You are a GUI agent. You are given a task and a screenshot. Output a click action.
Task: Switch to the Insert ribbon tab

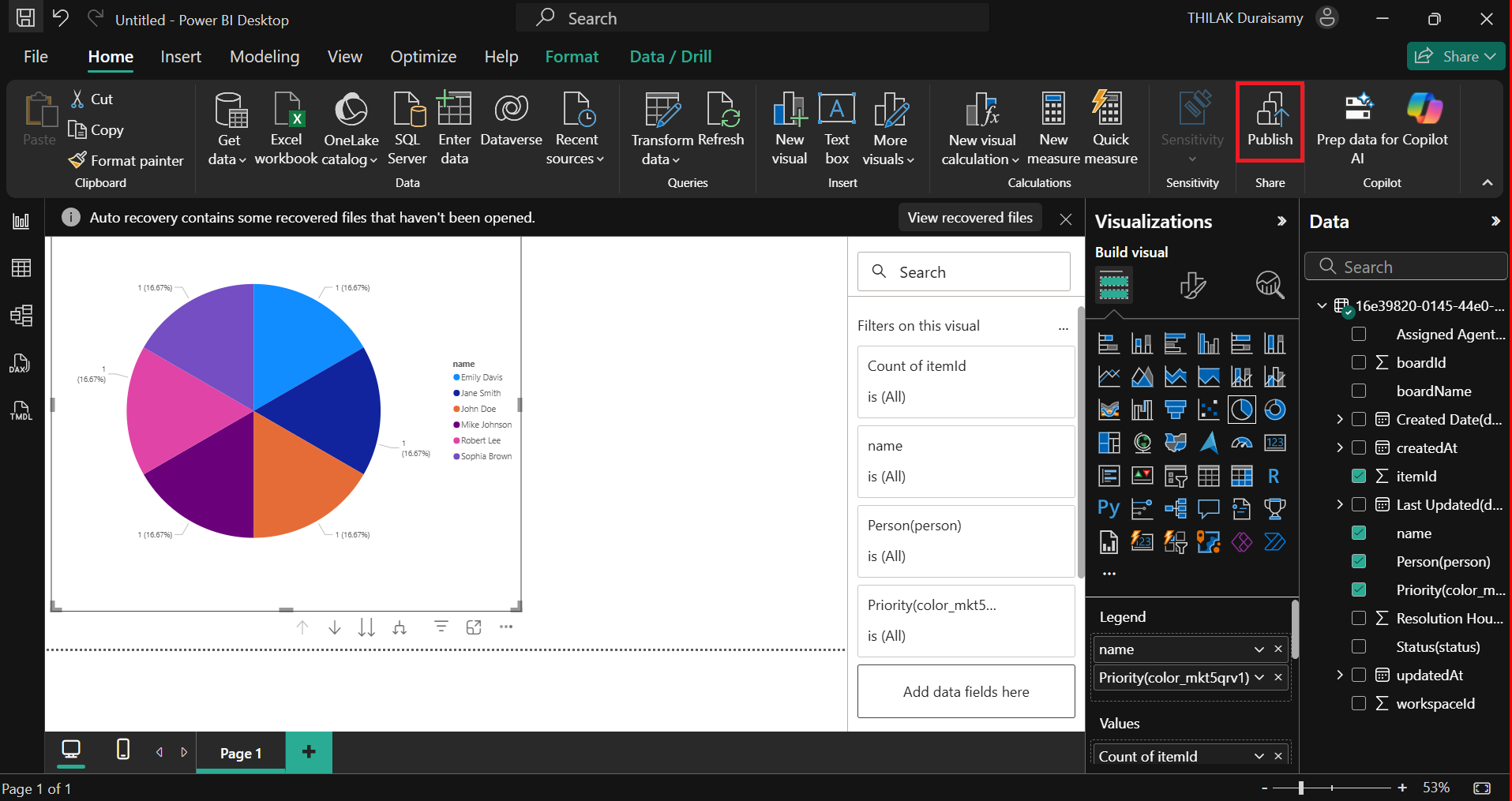[x=181, y=57]
